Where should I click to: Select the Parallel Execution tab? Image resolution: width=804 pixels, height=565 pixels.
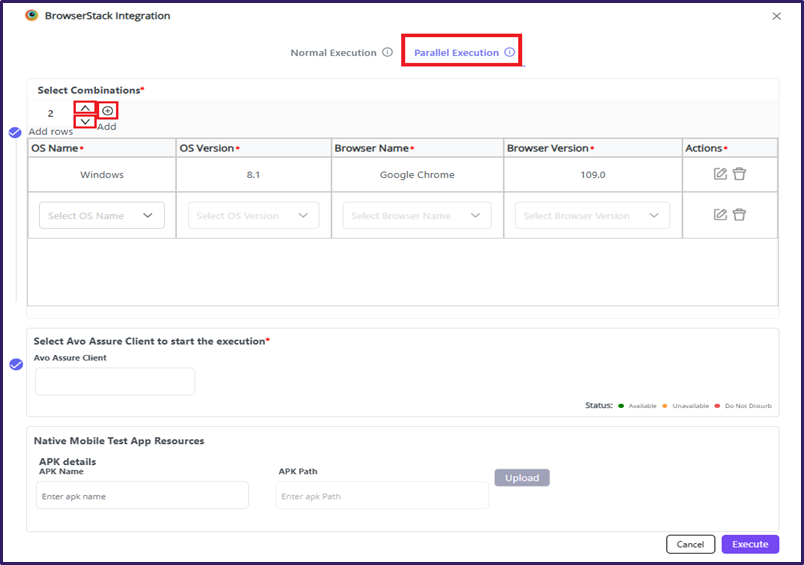tap(456, 53)
